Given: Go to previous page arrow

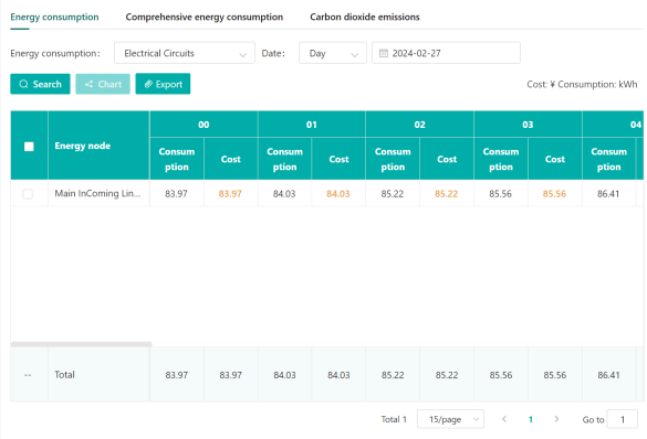Looking at the screenshot, I should 504,419.
